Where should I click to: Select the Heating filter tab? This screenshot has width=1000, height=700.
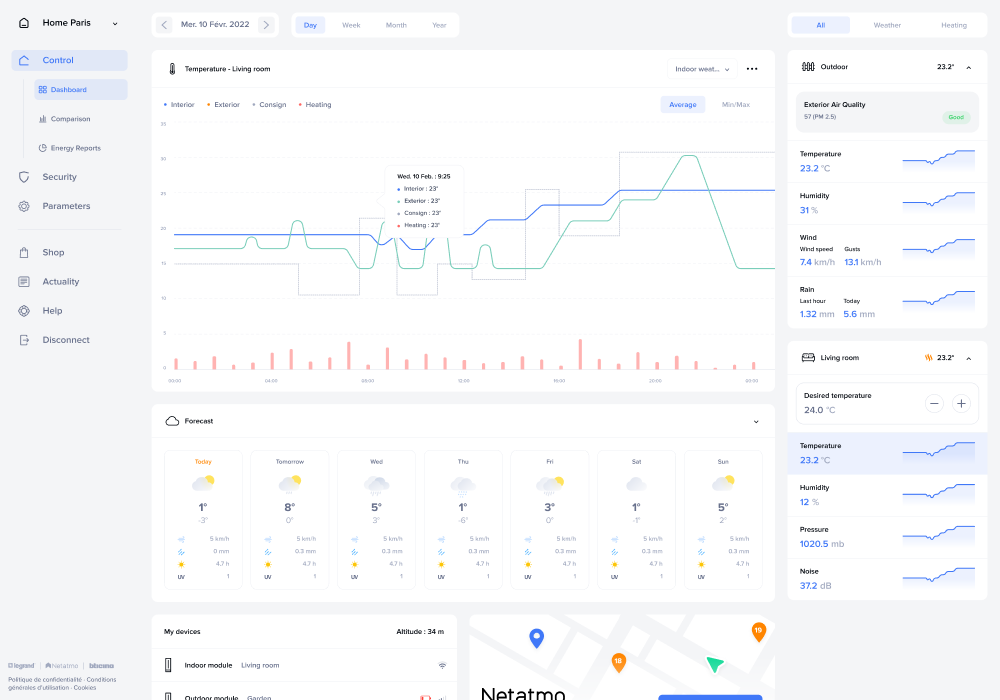tap(953, 24)
